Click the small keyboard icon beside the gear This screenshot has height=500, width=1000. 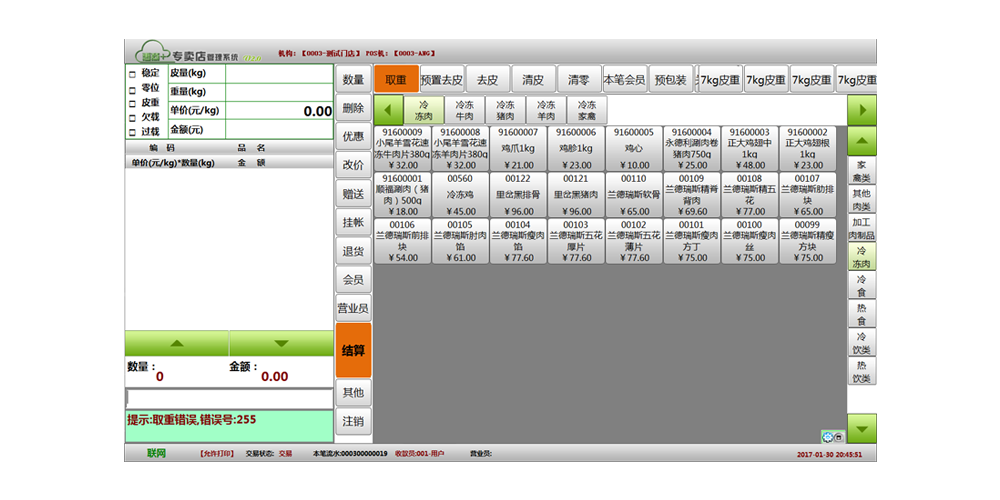(839, 438)
